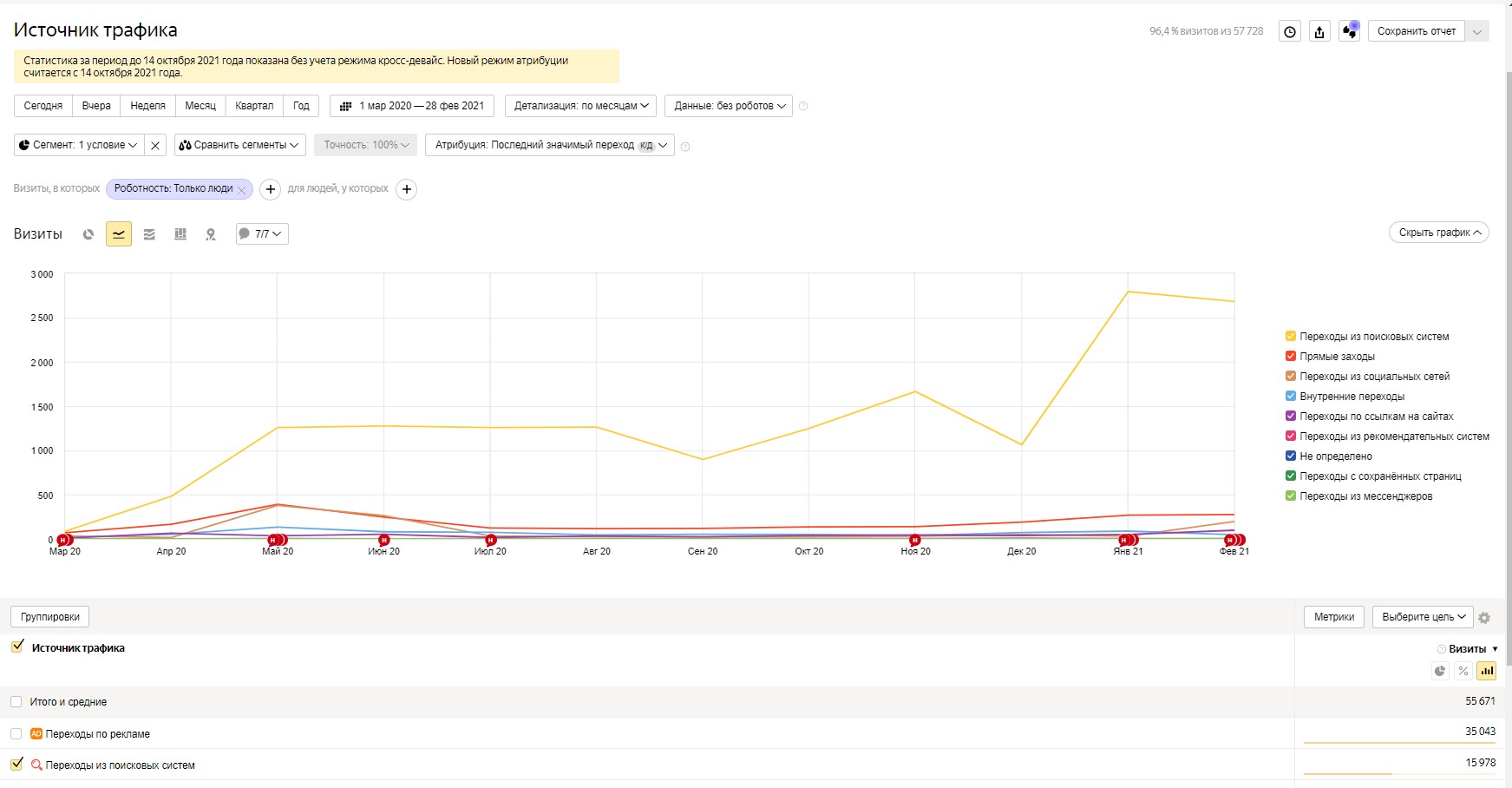Open the Атрибуция: Последний значимый переход dropdown
1512x788 pixels.
[x=550, y=145]
